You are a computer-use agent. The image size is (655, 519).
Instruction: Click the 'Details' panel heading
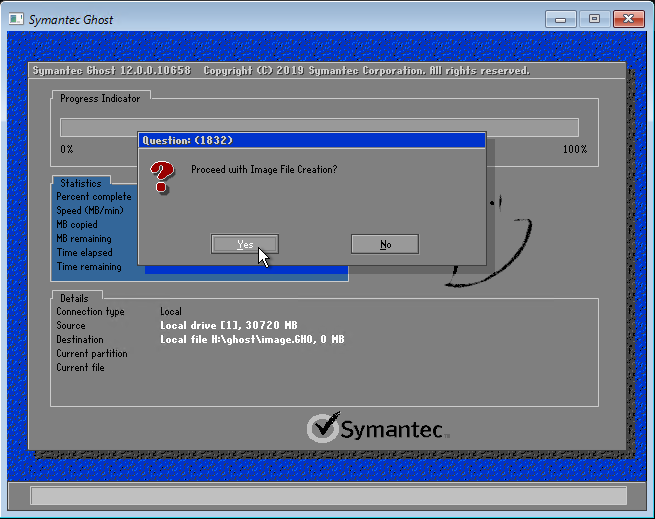[x=74, y=298]
